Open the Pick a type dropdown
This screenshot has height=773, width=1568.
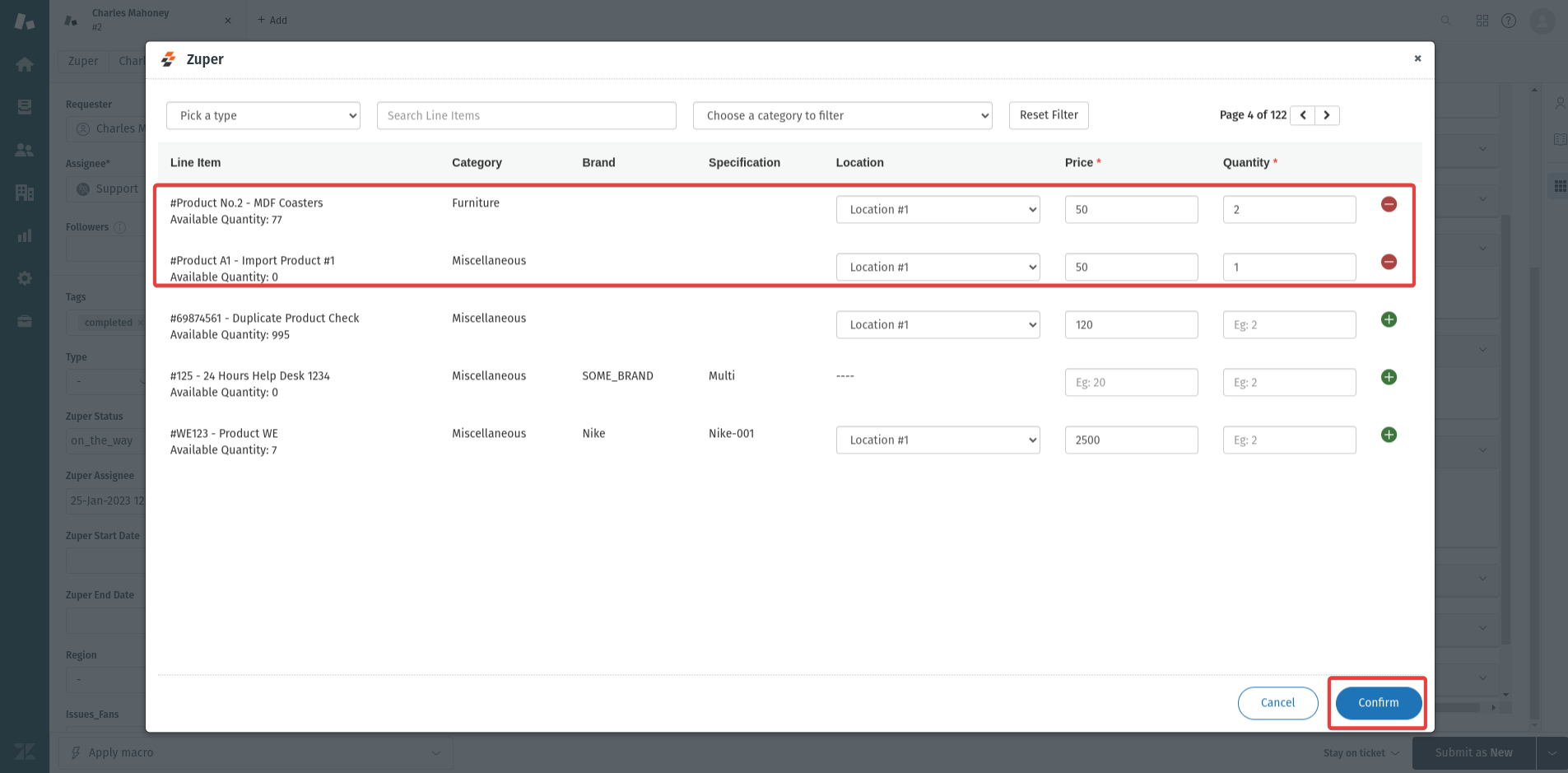(263, 115)
